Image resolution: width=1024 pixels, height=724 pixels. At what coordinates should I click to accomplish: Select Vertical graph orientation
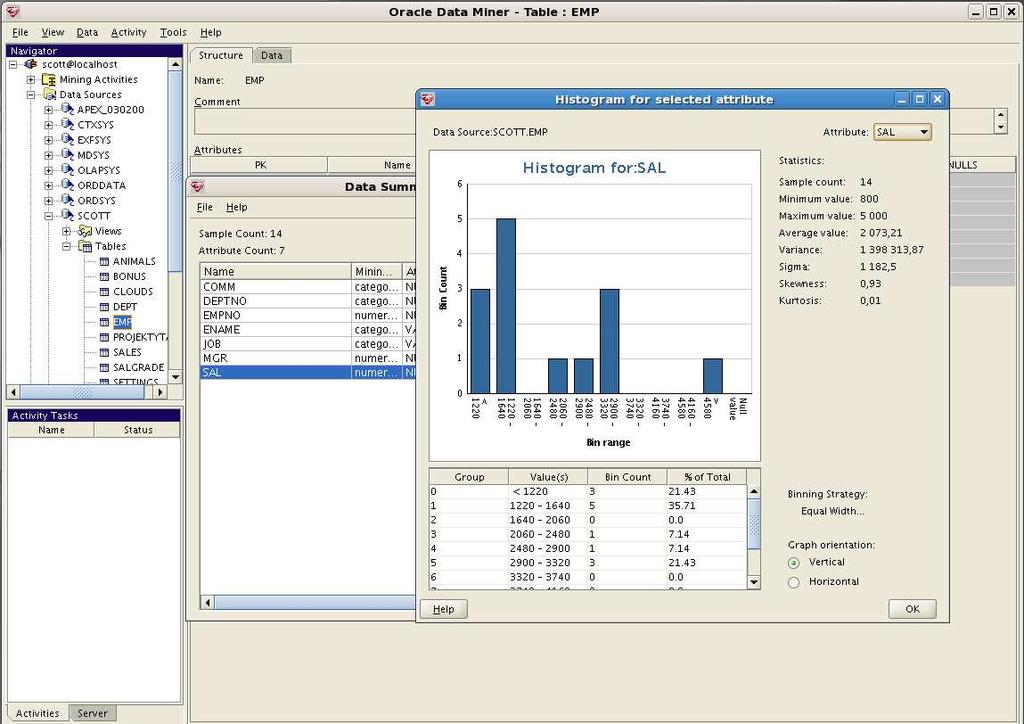click(793, 563)
